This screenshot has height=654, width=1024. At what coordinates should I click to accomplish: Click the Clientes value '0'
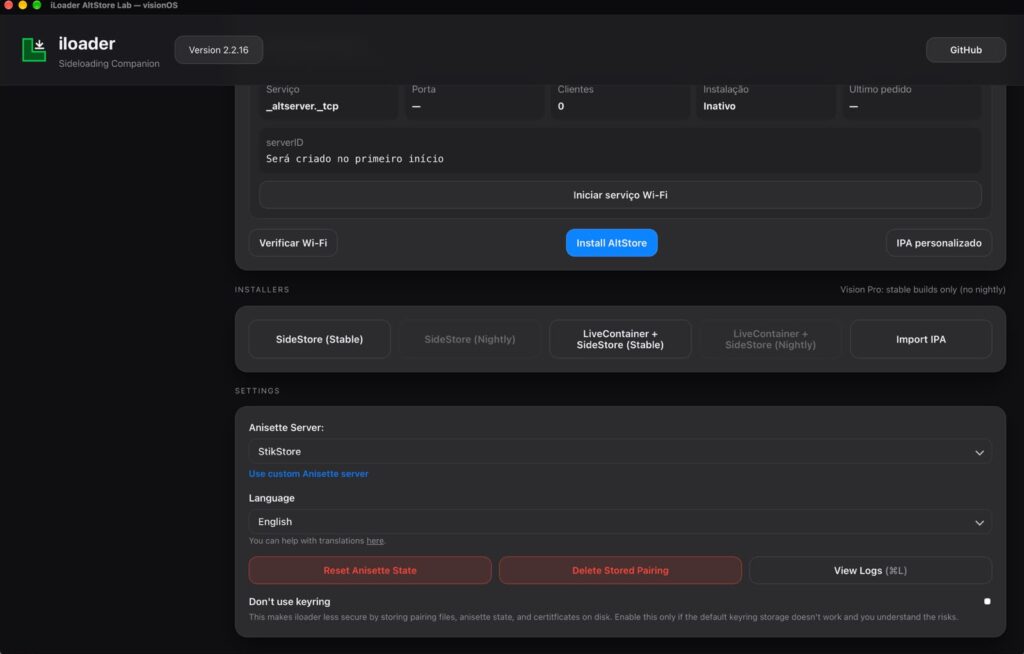point(561,106)
